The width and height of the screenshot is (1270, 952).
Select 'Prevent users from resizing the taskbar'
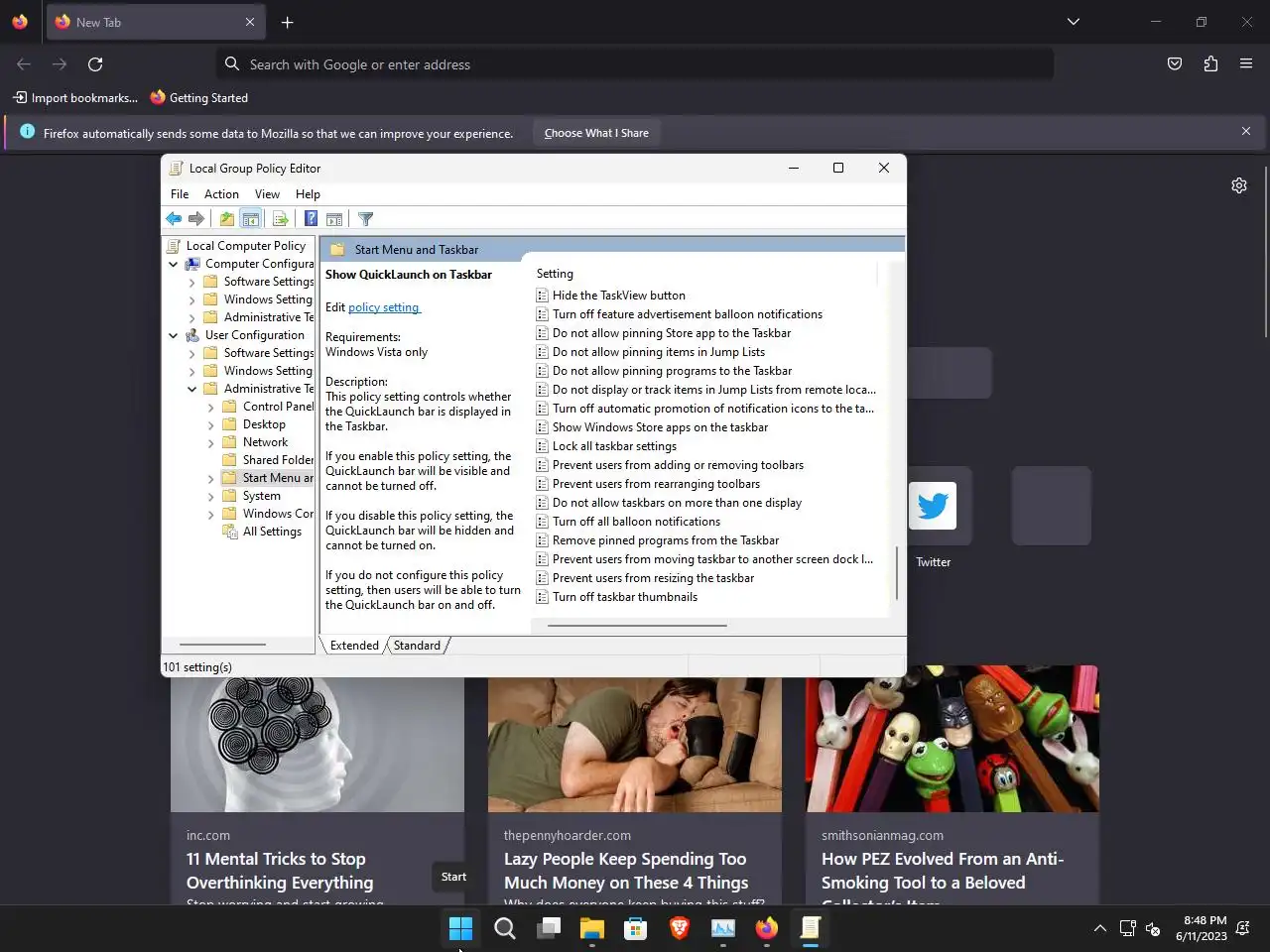pyautogui.click(x=653, y=578)
